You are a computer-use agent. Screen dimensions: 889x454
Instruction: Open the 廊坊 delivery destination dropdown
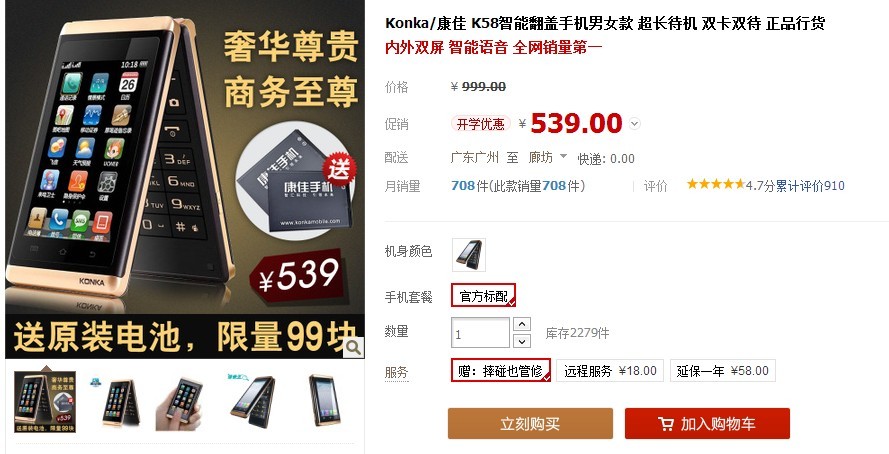tap(548, 158)
